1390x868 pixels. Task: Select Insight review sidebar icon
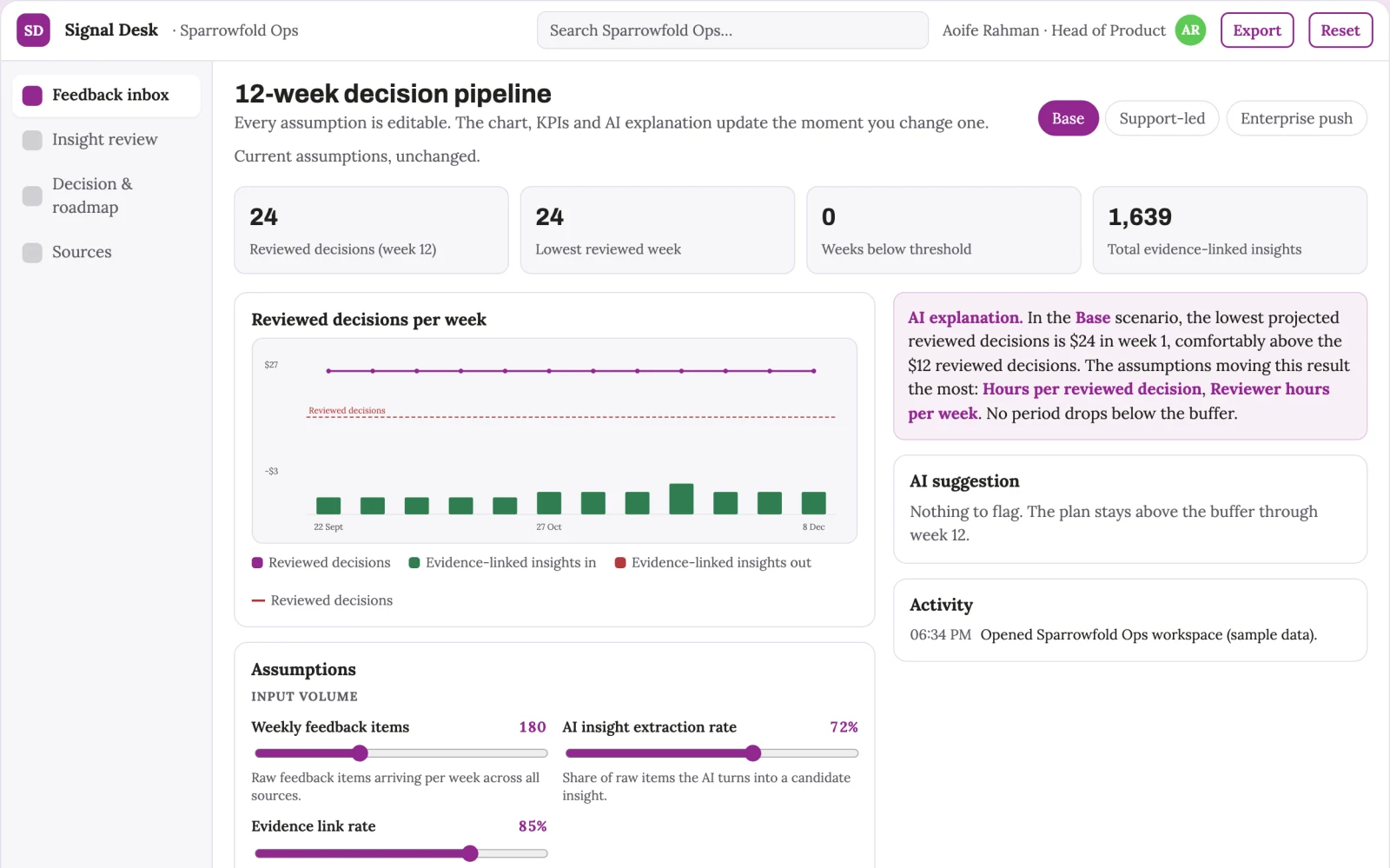pos(32,140)
